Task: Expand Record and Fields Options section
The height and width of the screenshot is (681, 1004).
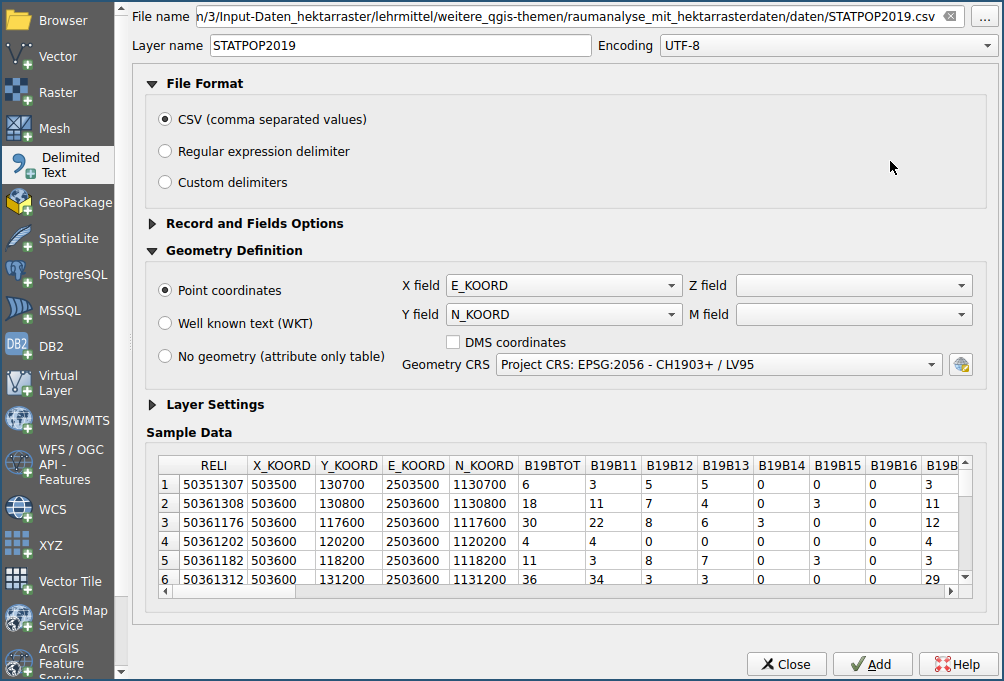Action: [x=153, y=224]
